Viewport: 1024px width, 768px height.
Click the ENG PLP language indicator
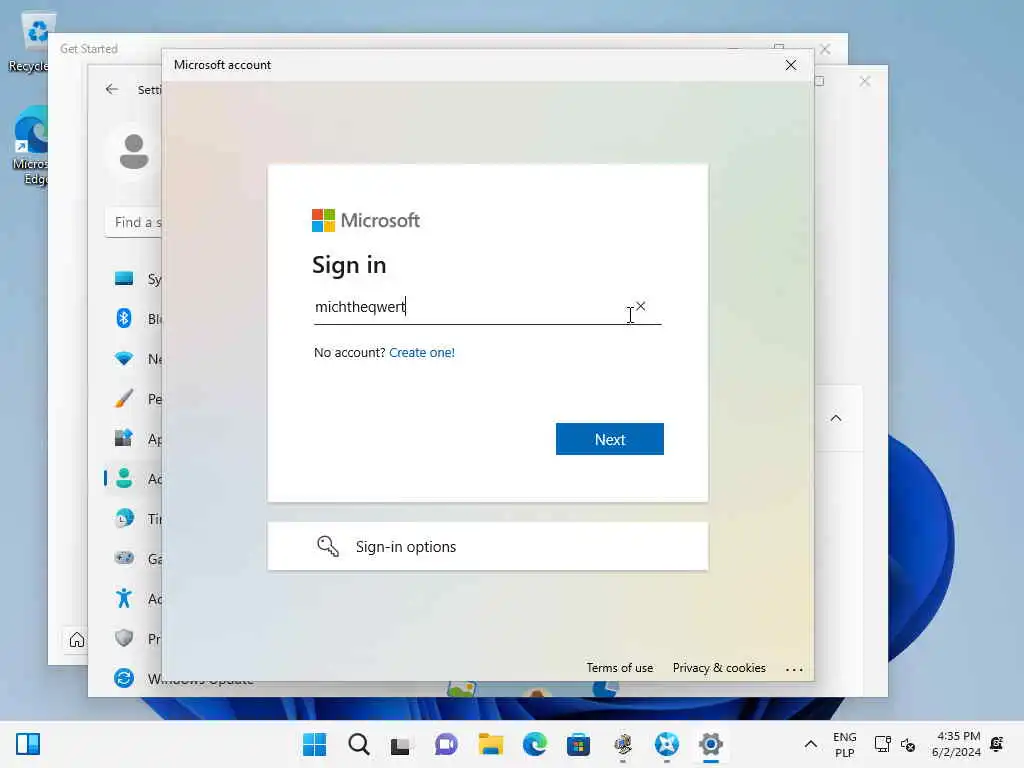point(844,744)
